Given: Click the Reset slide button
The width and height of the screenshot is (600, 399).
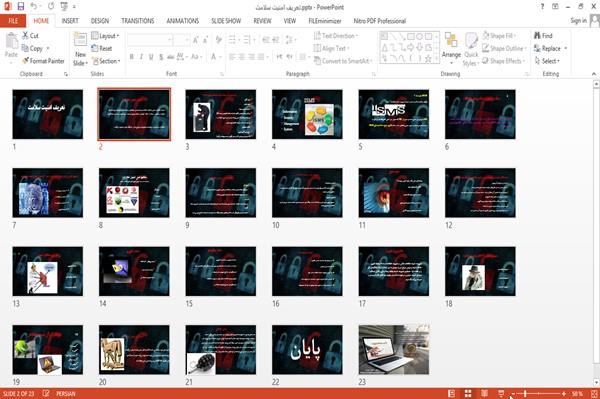Looking at the screenshot, I should [102, 48].
